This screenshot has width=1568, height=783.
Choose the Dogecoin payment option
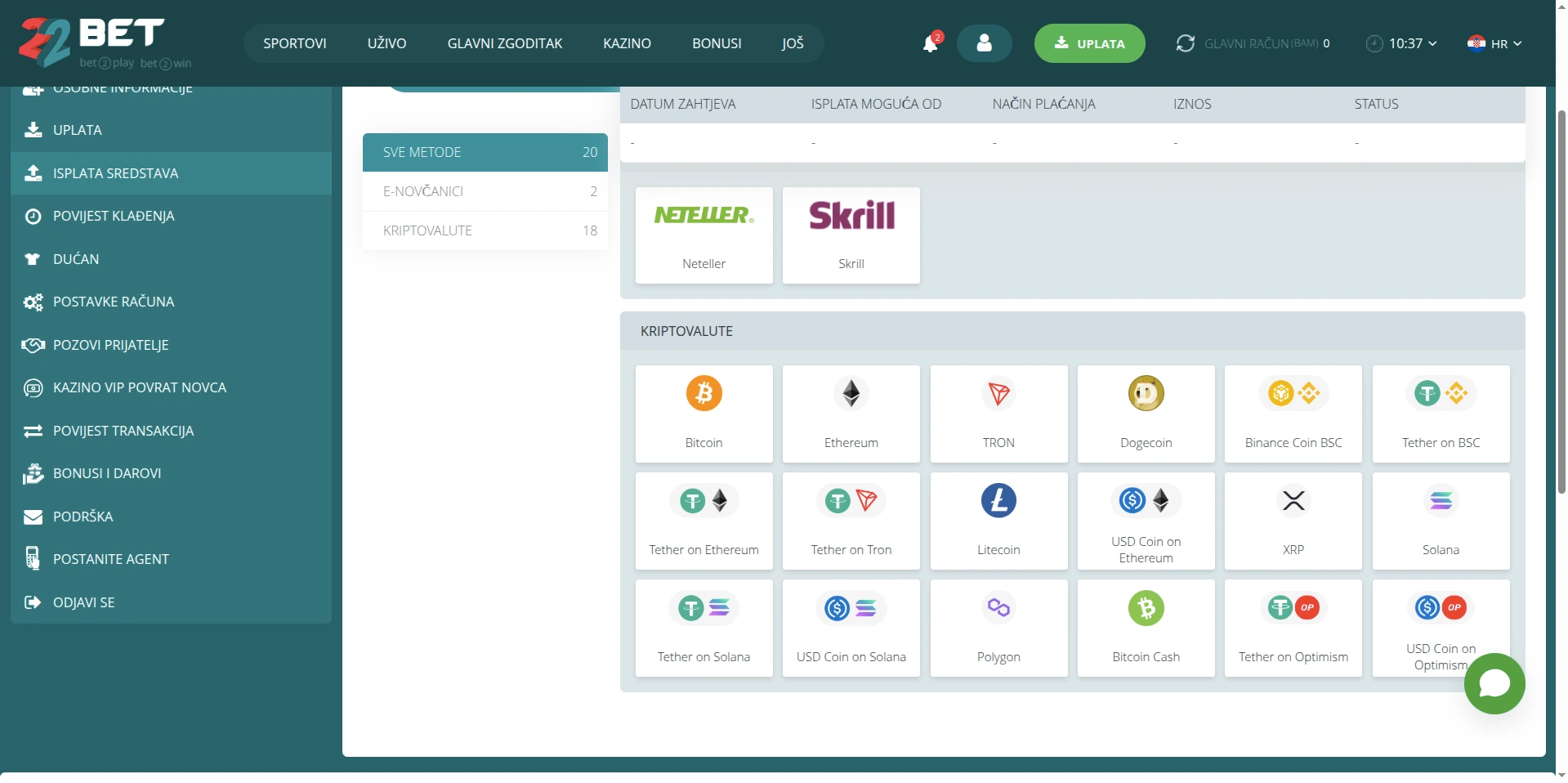point(1146,414)
